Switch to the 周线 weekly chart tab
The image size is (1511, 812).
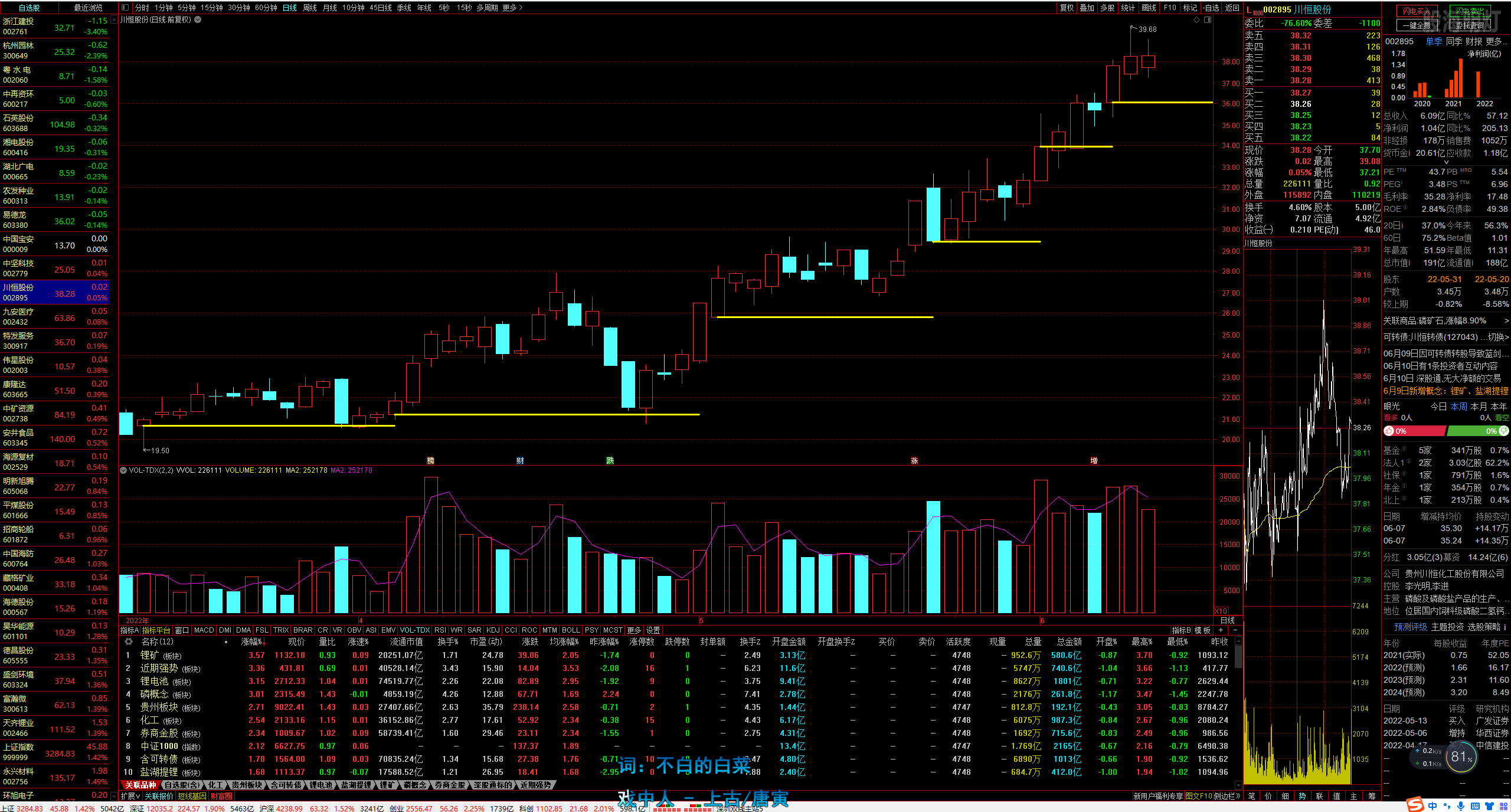310,8
